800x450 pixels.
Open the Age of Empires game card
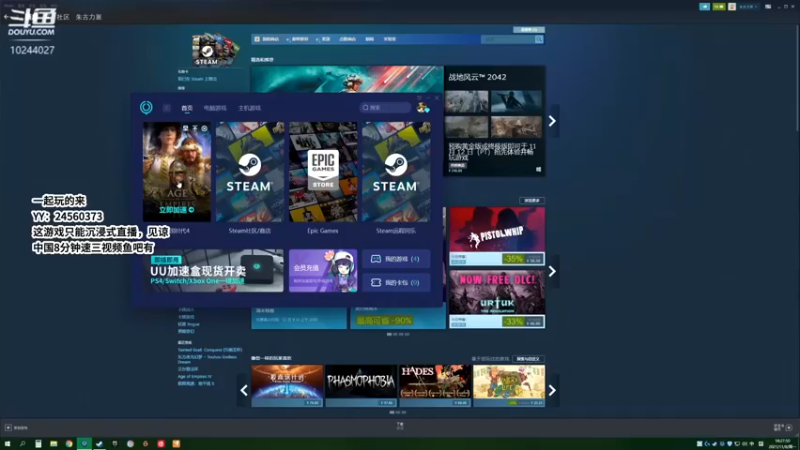tap(177, 171)
